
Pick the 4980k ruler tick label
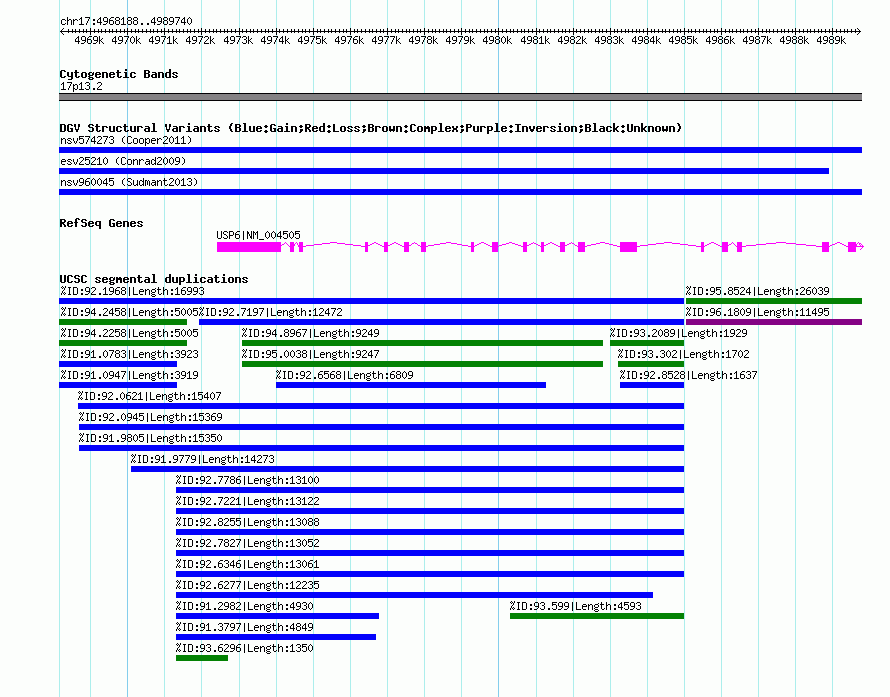click(x=497, y=40)
